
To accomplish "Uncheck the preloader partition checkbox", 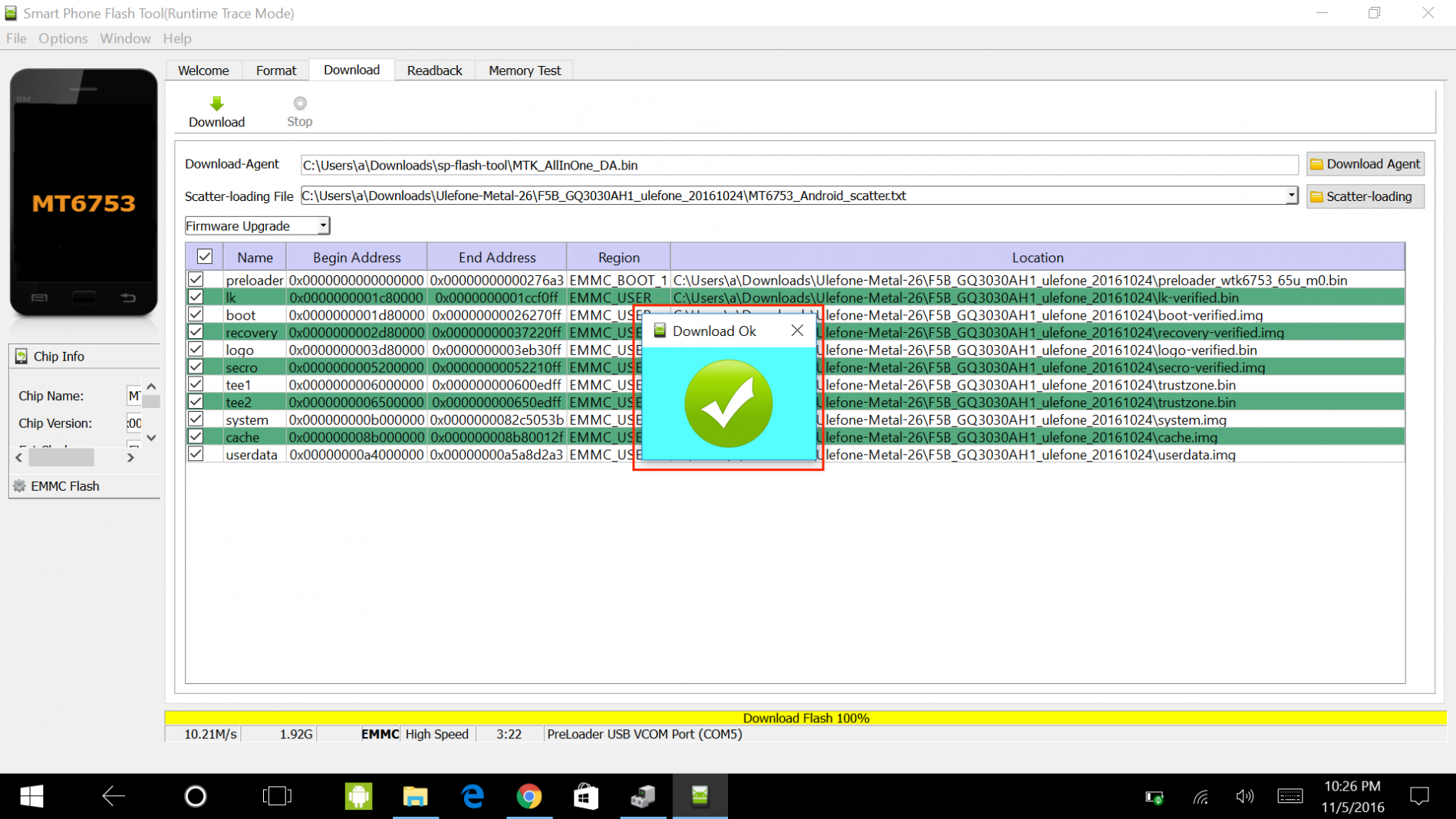I will [196, 280].
